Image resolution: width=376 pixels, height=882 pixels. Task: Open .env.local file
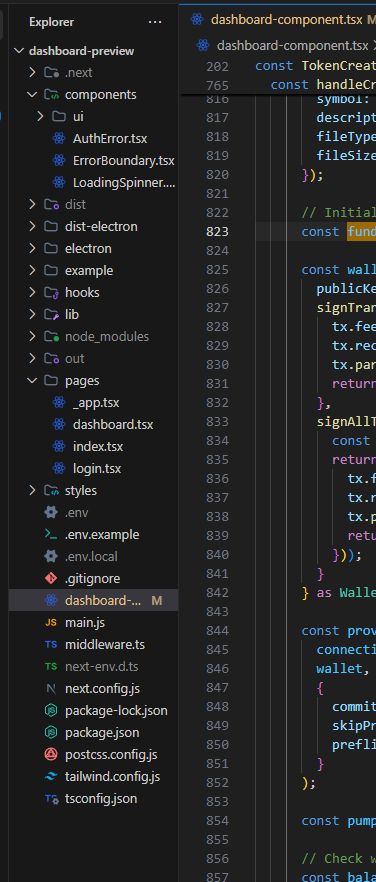91,556
